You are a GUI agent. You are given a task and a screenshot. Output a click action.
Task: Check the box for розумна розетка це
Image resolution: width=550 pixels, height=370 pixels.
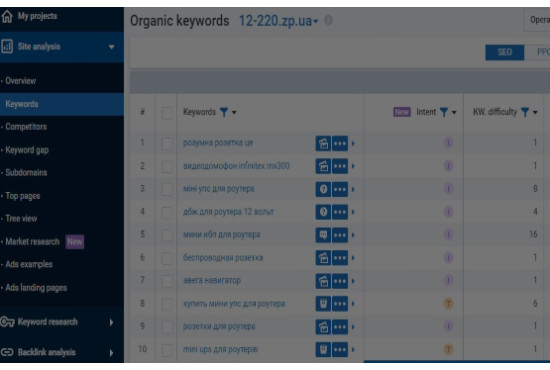coord(167,143)
